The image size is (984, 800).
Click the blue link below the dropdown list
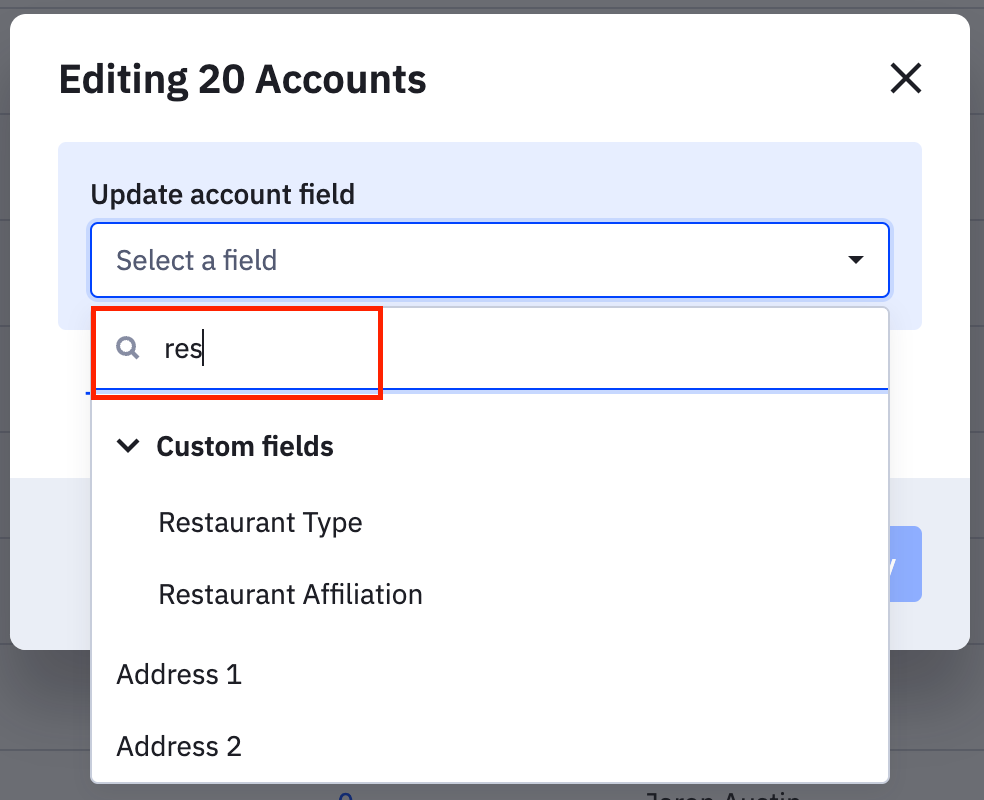[346, 796]
